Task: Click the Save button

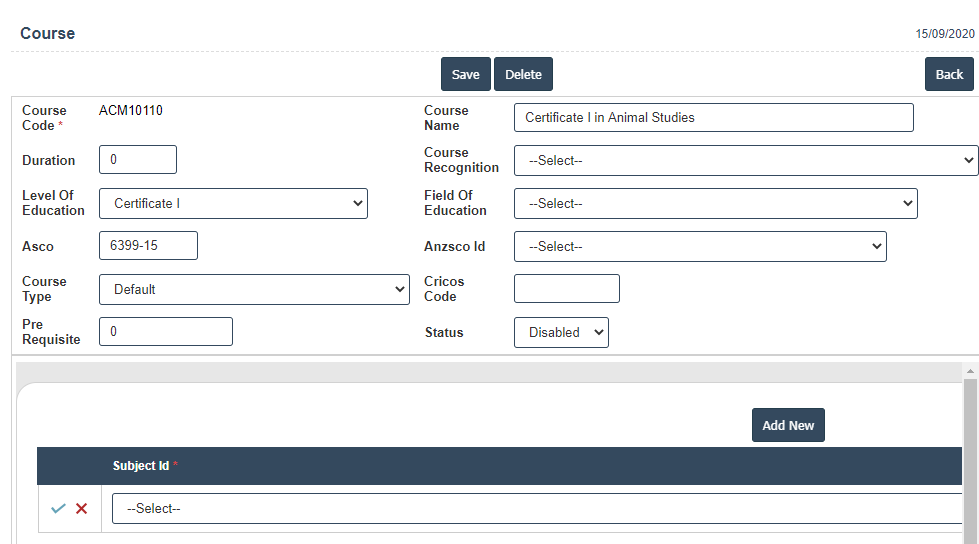Action: (x=465, y=74)
